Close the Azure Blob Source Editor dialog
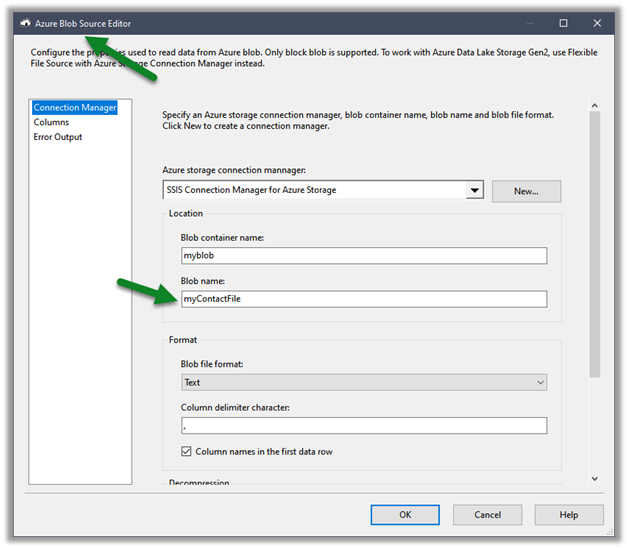Screen dimensions: 628x549 point(597,23)
